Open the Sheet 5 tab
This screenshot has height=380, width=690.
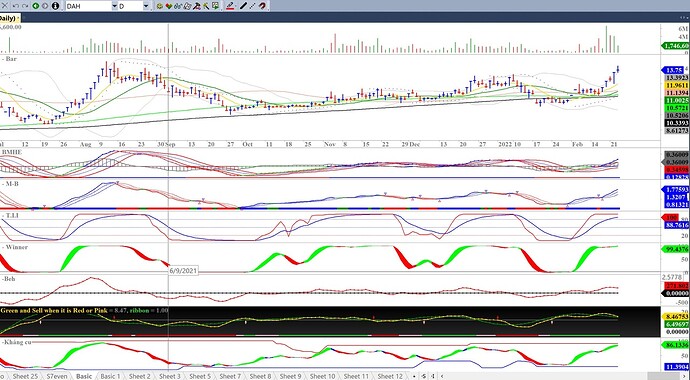click(x=200, y=376)
